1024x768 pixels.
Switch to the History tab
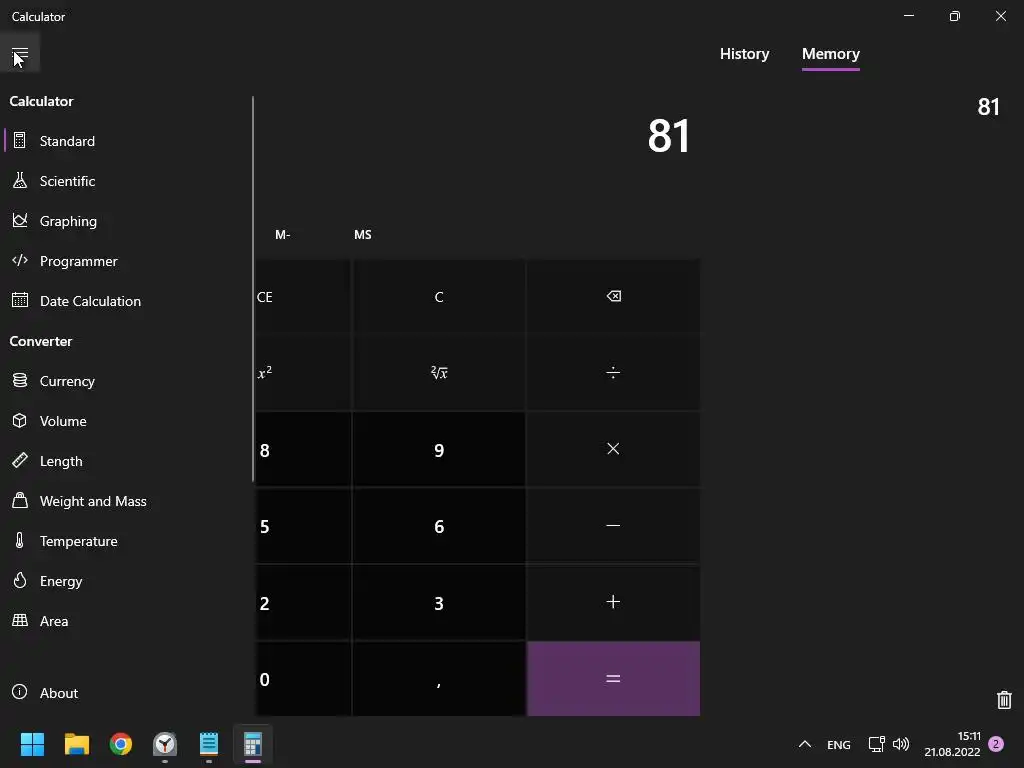(x=744, y=54)
